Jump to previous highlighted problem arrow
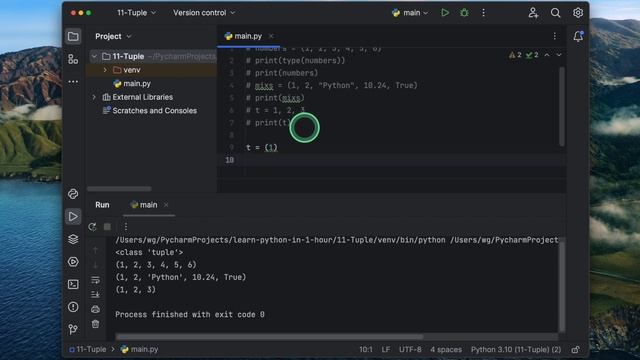The image size is (640, 360). pos(547,55)
